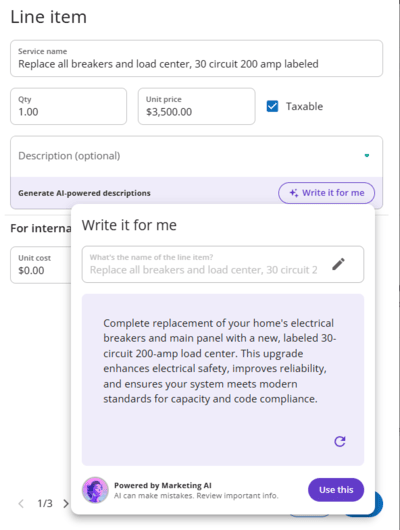Click the 'Generate AI-powered descriptions' label

pyautogui.click(x=84, y=193)
